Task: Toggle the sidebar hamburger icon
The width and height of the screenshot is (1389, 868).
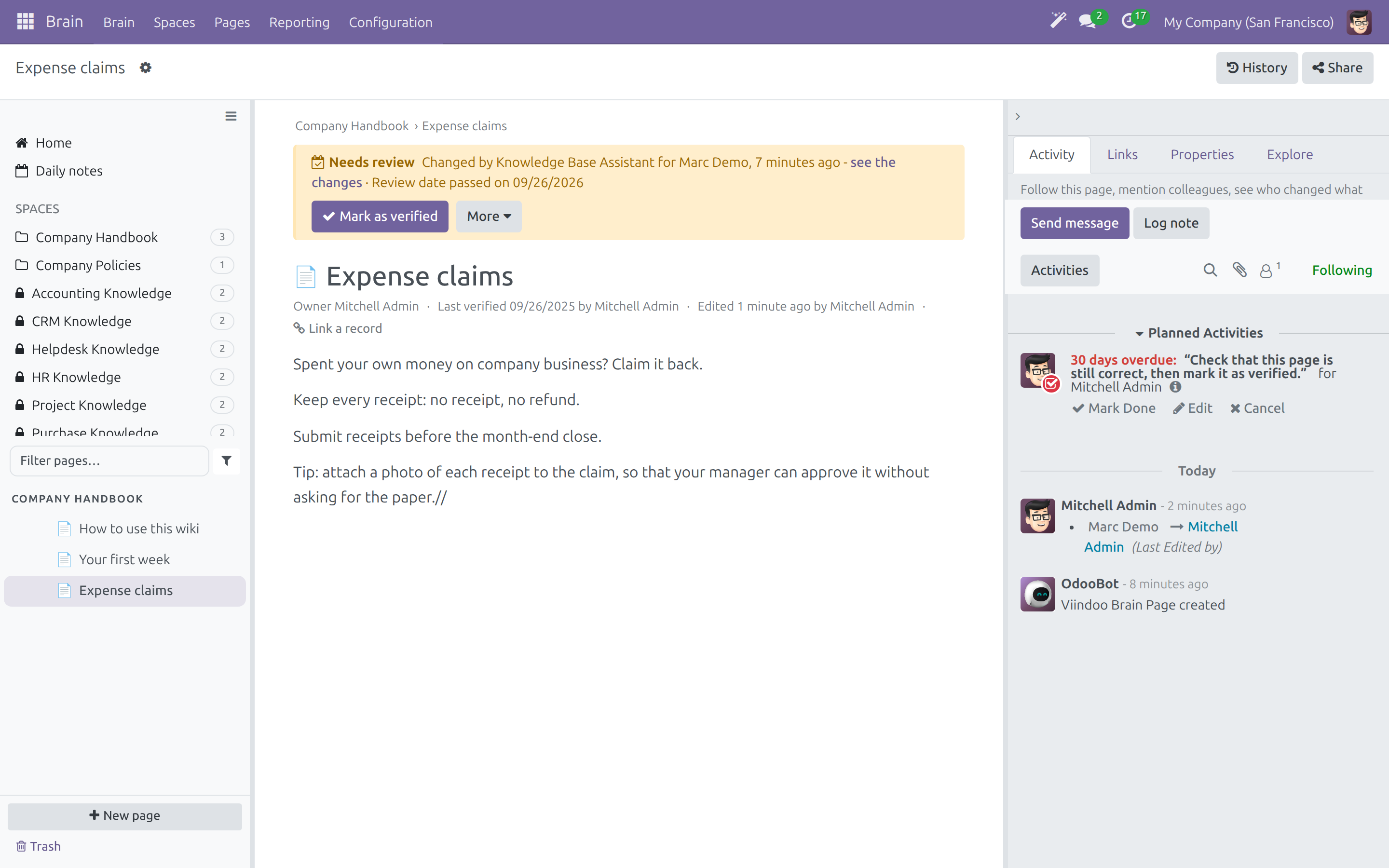Action: point(231,117)
